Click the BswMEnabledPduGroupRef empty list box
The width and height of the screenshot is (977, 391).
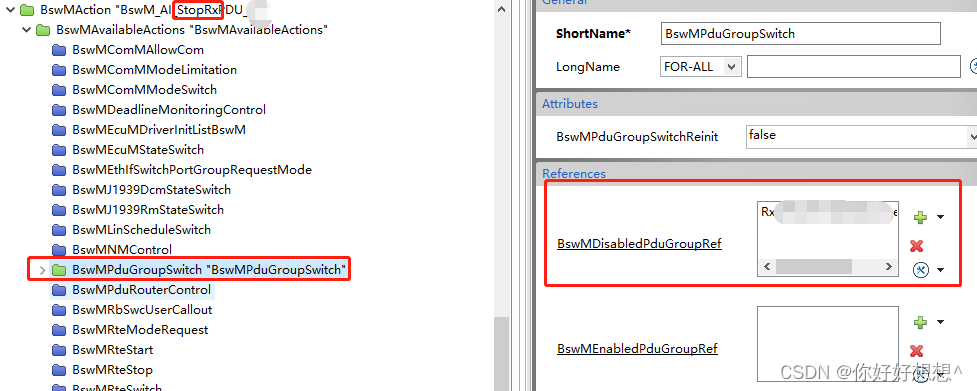pos(828,343)
